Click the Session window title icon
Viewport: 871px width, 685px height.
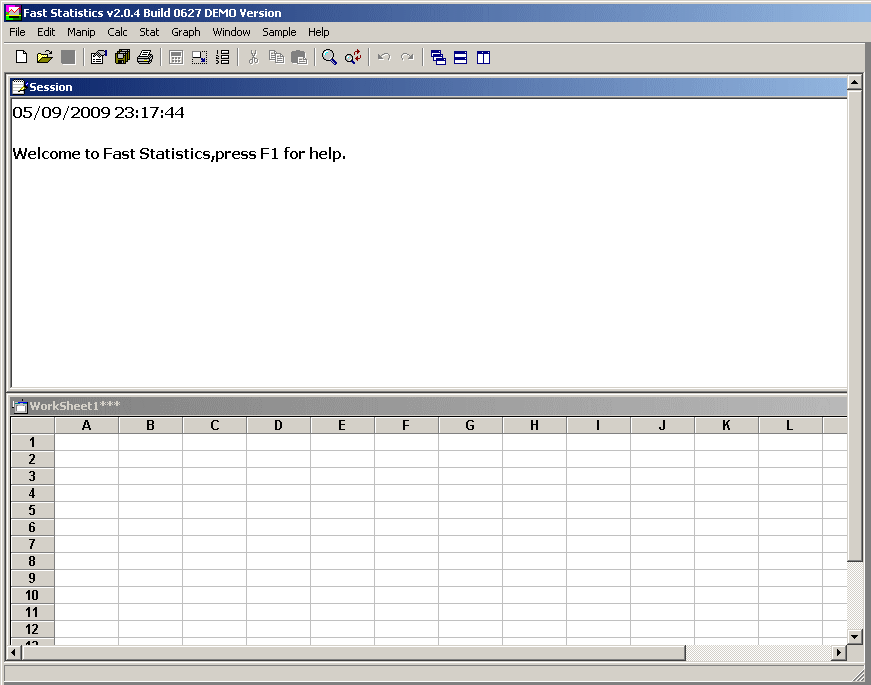[x=19, y=87]
